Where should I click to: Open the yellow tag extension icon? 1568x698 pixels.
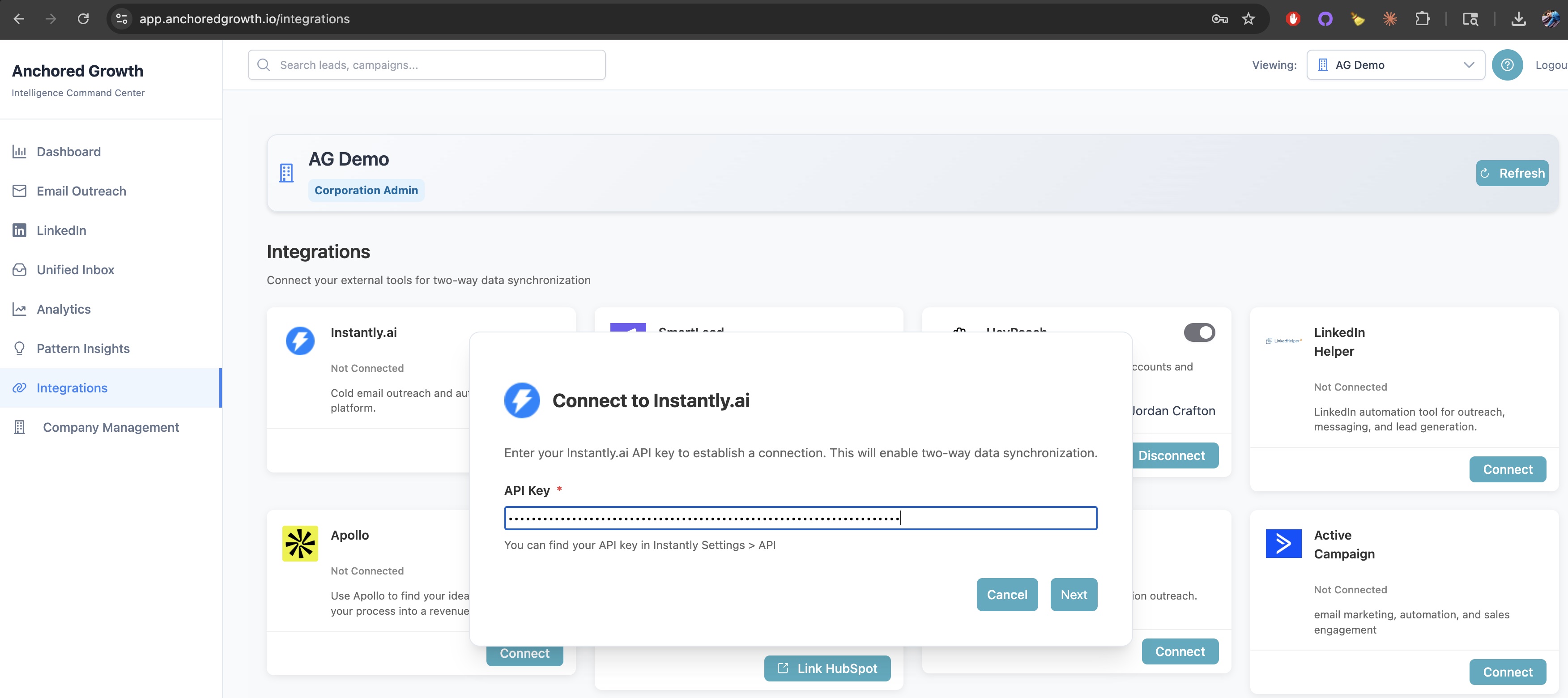tap(1357, 19)
